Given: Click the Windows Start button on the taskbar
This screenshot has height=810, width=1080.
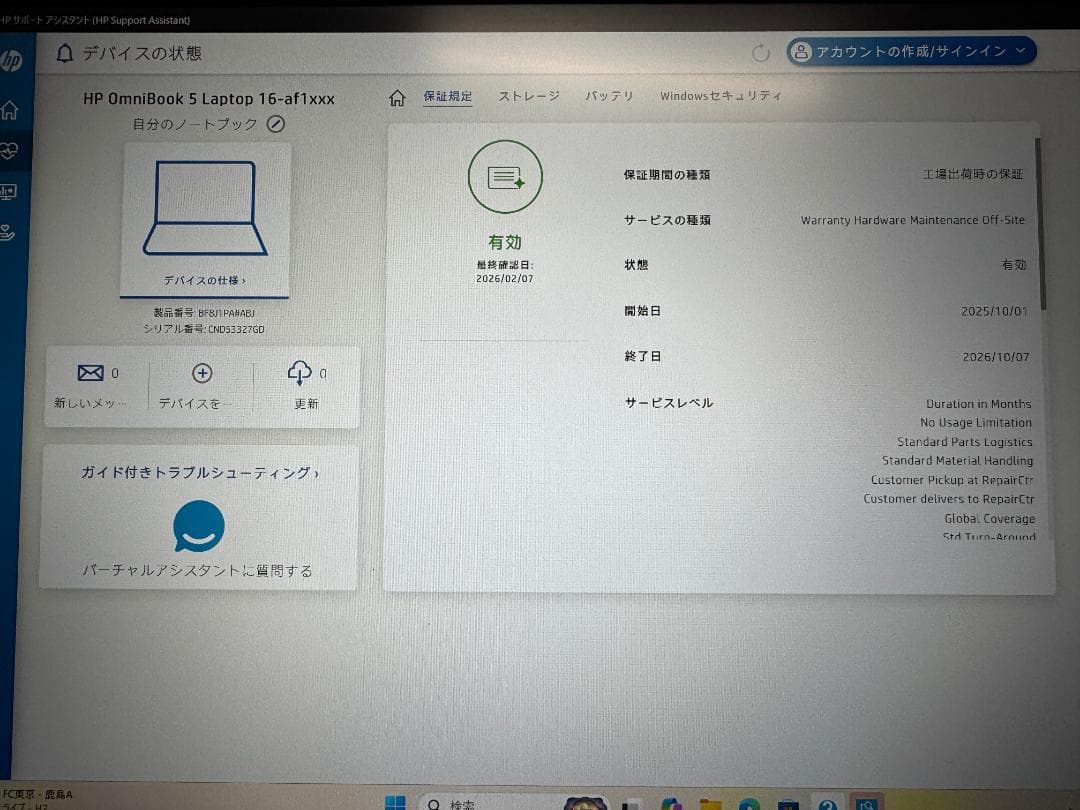Looking at the screenshot, I should 394,802.
